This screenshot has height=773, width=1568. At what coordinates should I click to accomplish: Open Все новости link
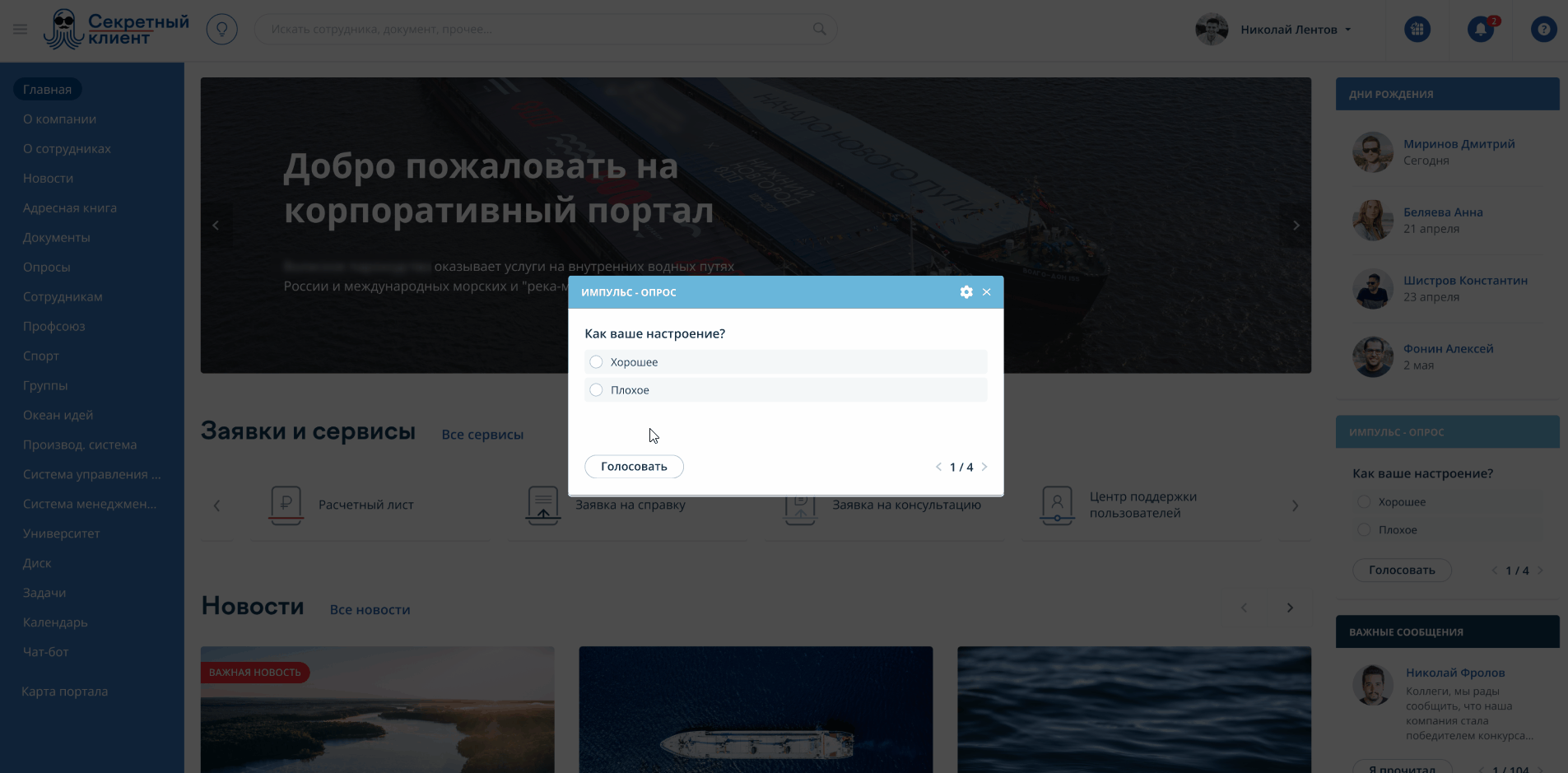pos(370,610)
